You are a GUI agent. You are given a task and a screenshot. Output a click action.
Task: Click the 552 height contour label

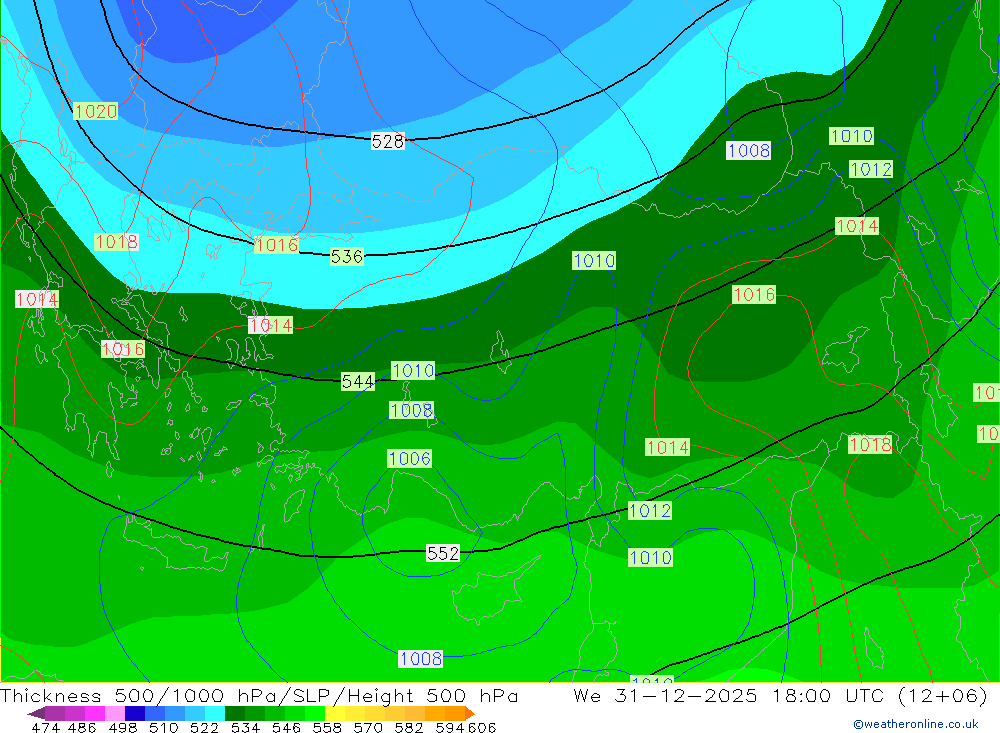click(x=443, y=553)
